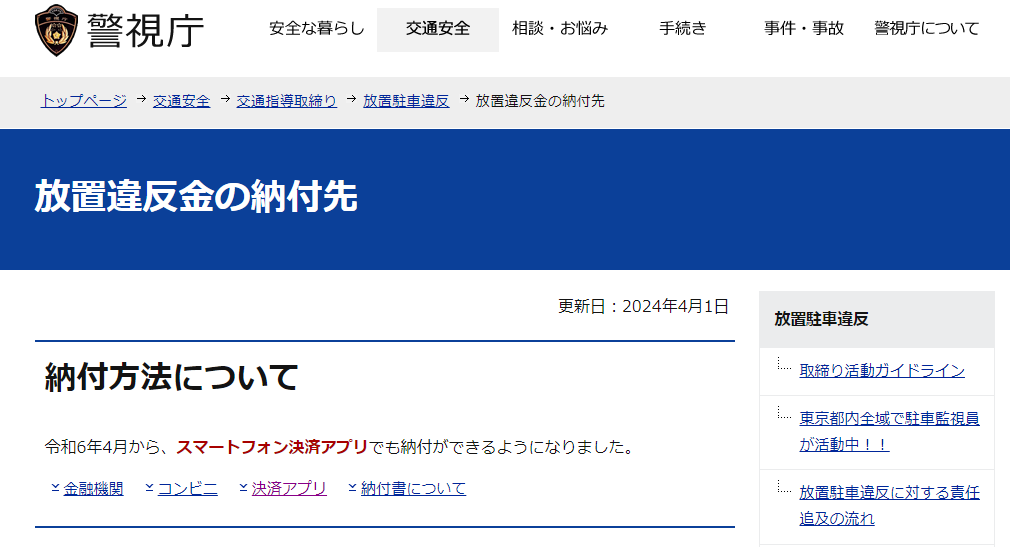Screen dimensions: 1010x547
Task: Open 放置駐車違反に対する責任追及の流れ link
Action: (x=888, y=505)
